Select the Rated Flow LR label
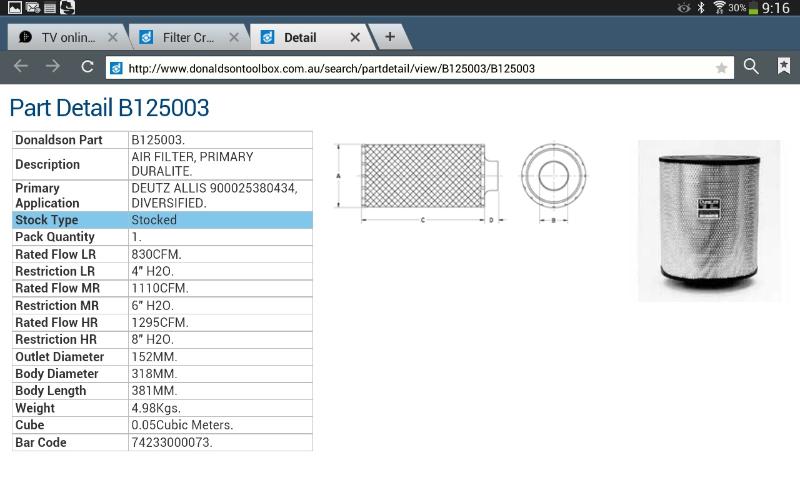The image size is (800, 500). point(55,254)
